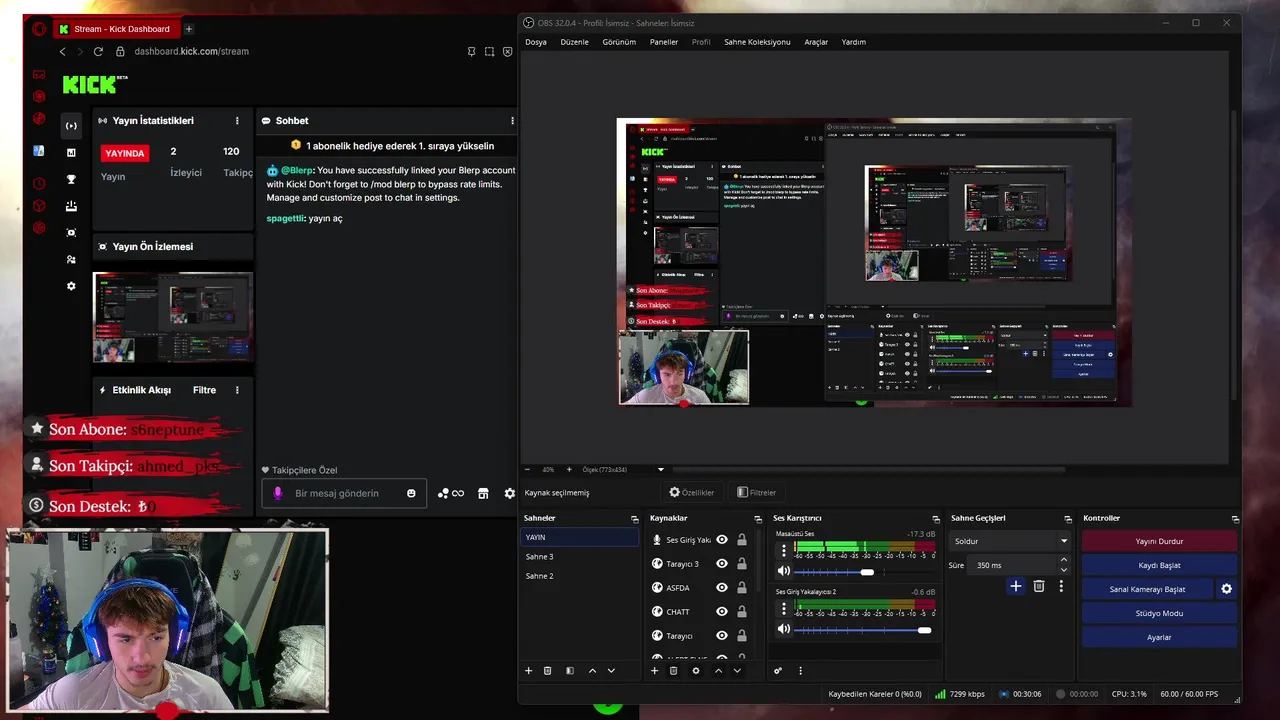Image resolution: width=1280 pixels, height=720 pixels.
Task: Open Kick sidebar settings gear icon
Action: pos(71,286)
